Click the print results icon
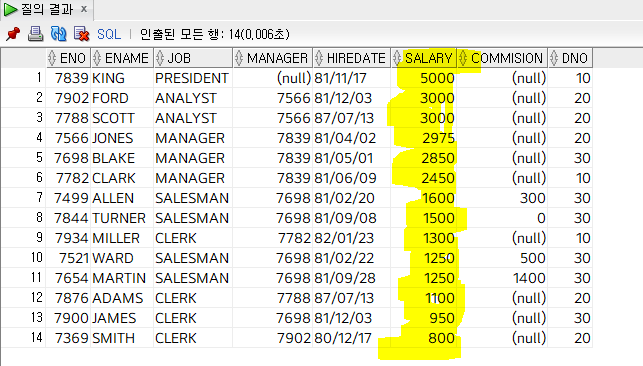Screen dimensions: 643x366 click(35, 34)
